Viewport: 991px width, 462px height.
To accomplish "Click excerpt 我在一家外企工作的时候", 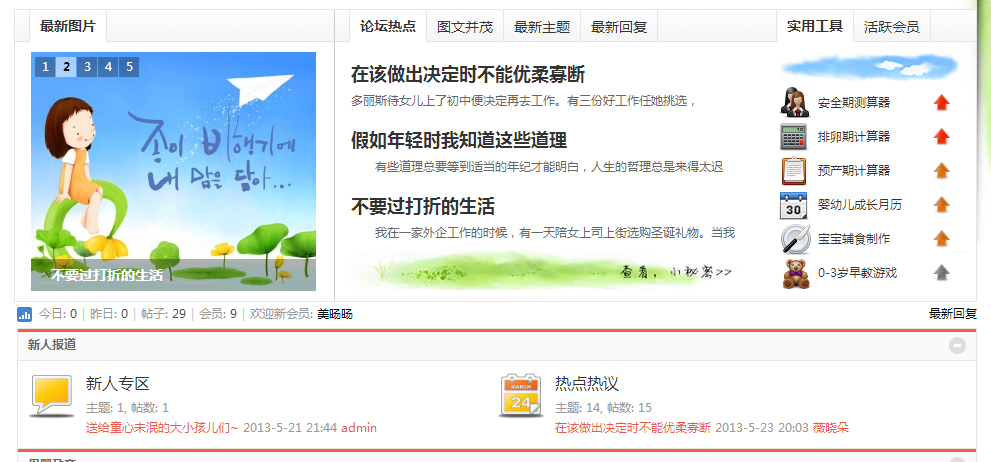I will click(x=555, y=233).
